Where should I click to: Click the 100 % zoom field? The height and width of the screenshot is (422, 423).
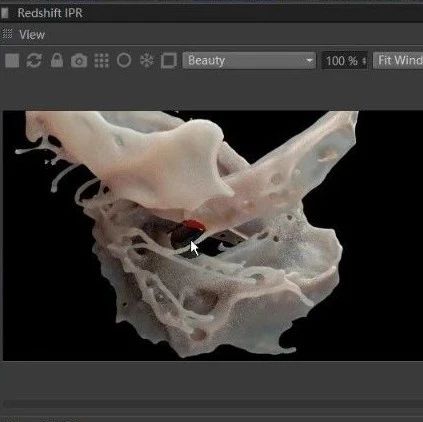pyautogui.click(x=345, y=61)
